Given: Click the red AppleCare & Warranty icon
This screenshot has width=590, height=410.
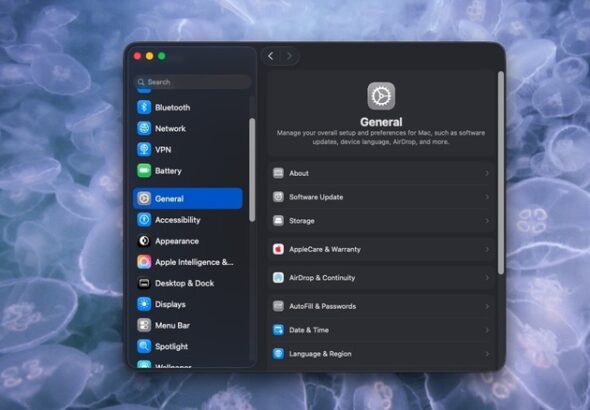Looking at the screenshot, I should point(278,249).
